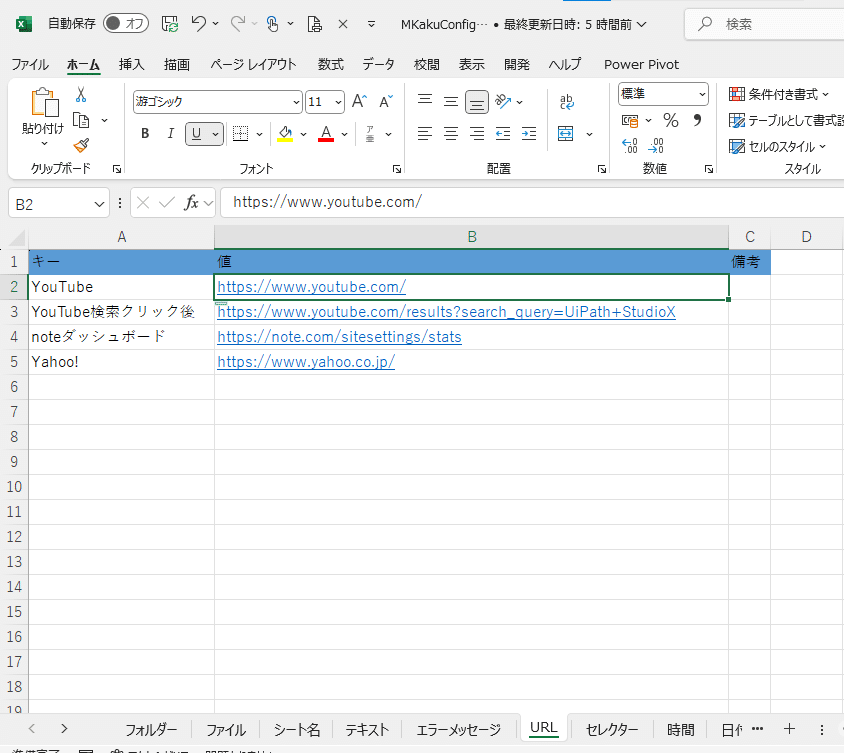Add a new sheet with plus button
Viewport: 844px width, 753px height.
click(x=789, y=729)
